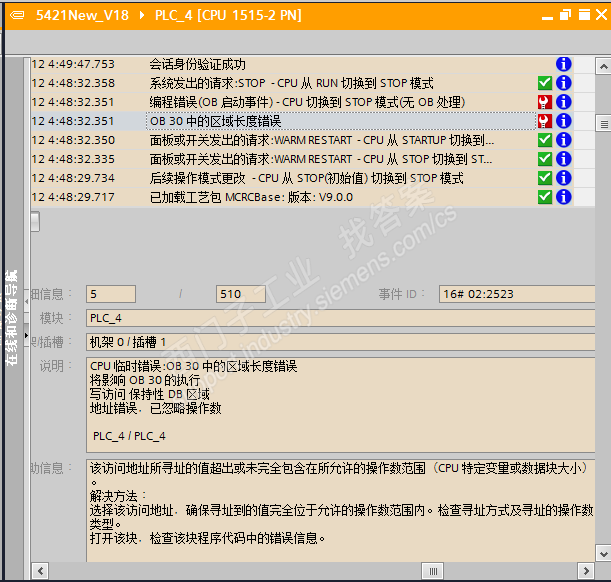Click the info icon on the 后续操作模式更改 row

(x=563, y=178)
